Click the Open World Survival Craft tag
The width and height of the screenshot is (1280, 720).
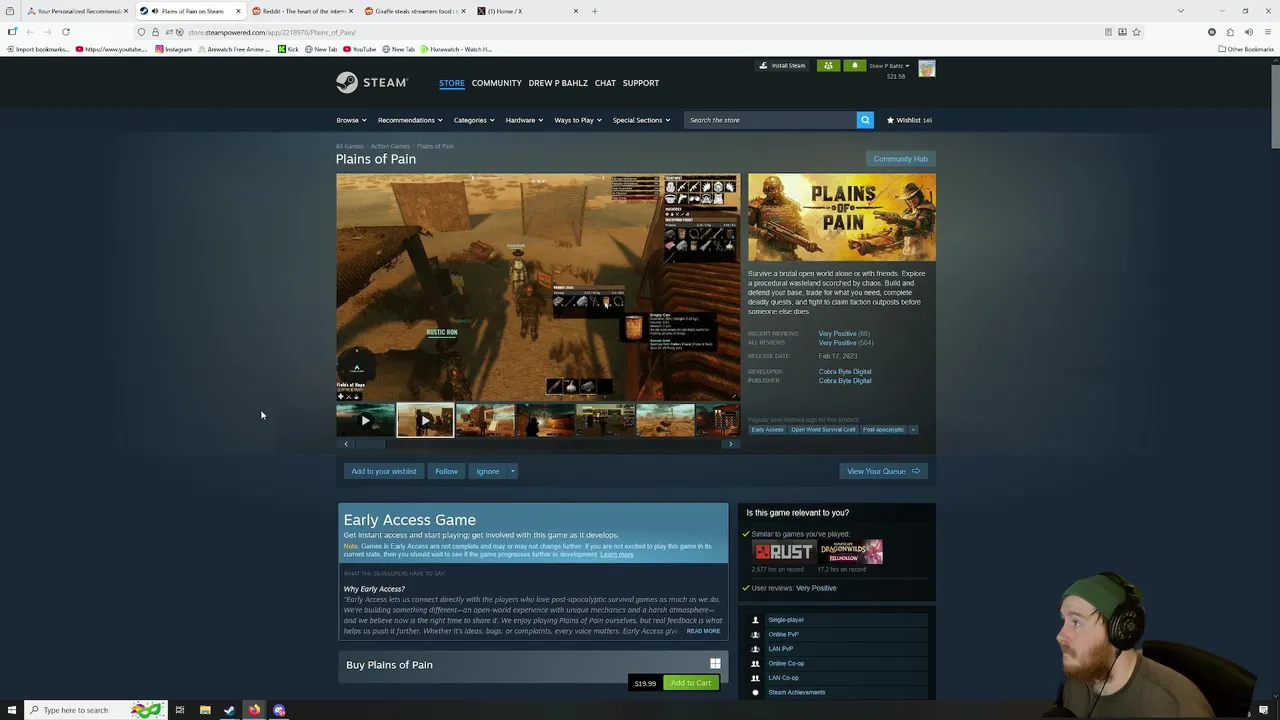[x=823, y=430]
